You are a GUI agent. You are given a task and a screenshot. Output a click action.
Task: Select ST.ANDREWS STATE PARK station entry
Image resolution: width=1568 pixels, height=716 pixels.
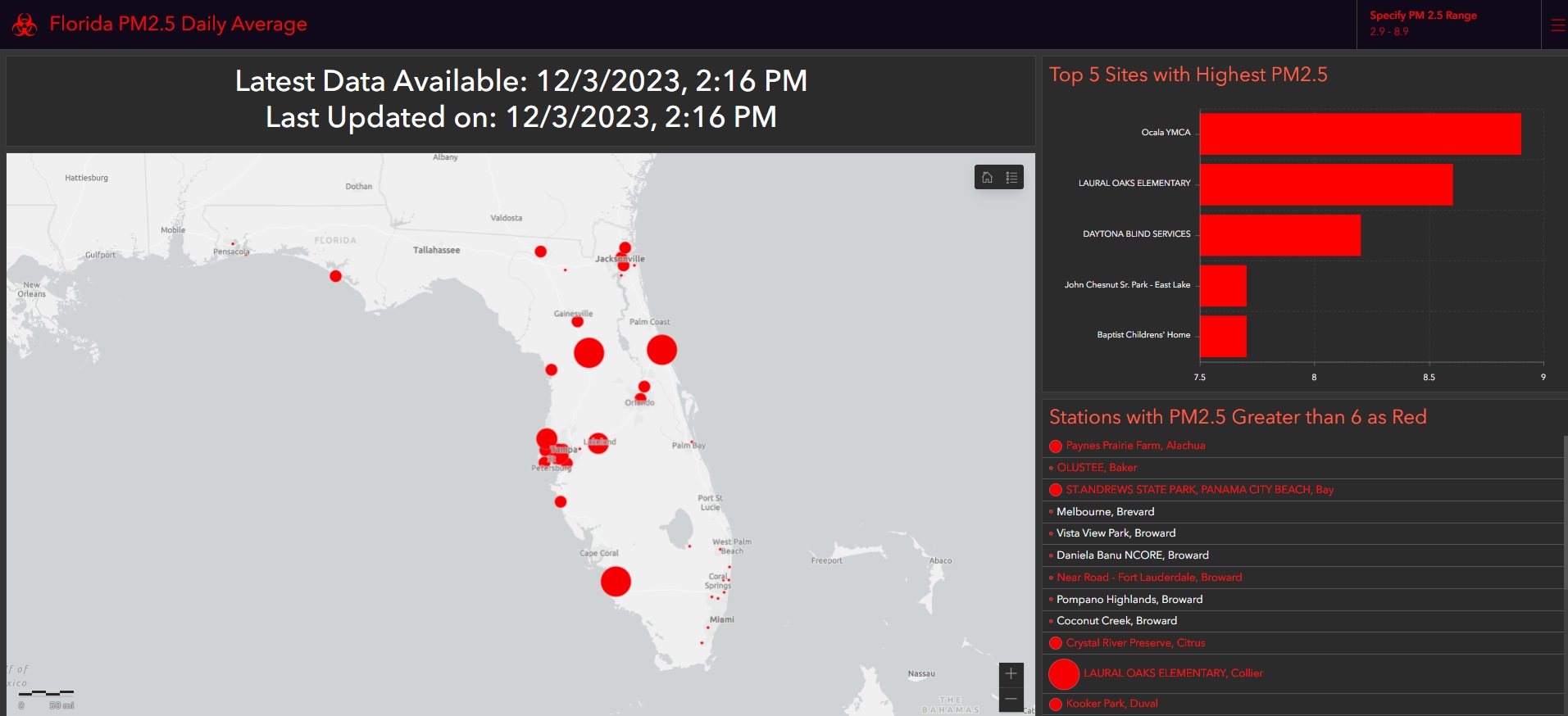1199,490
